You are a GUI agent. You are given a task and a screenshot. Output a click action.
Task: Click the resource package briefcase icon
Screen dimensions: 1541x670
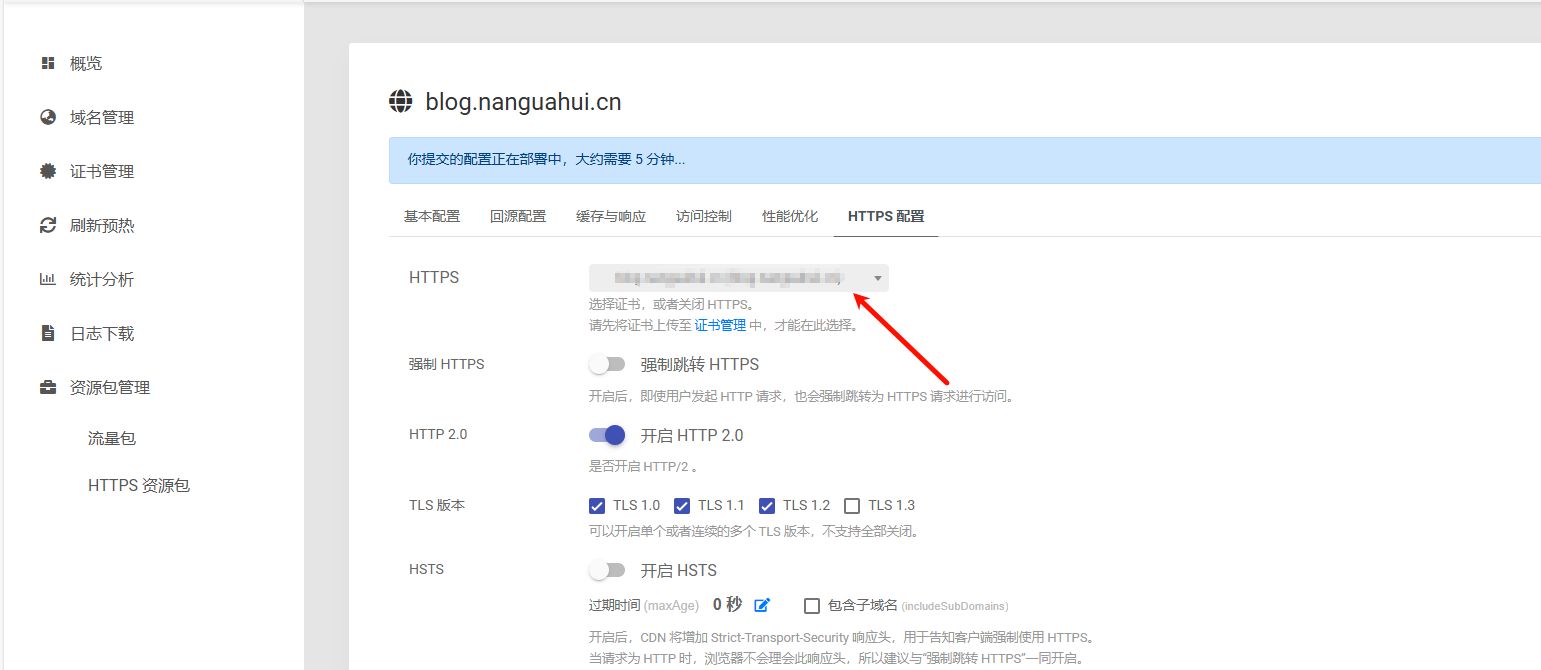point(47,388)
